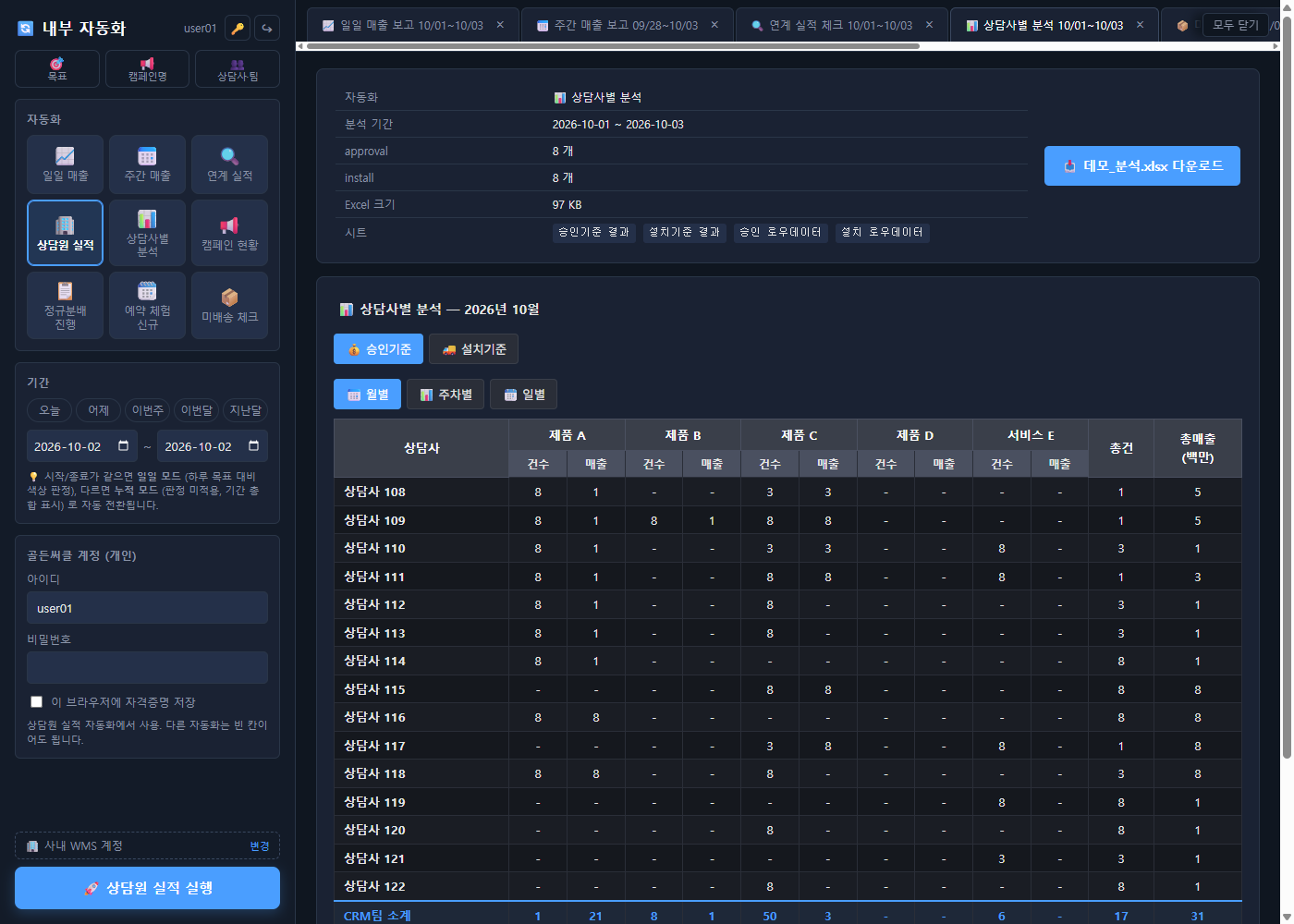This screenshot has height=924, width=1294.
Task: Focus the 아이디 field containing user01
Action: click(x=147, y=608)
